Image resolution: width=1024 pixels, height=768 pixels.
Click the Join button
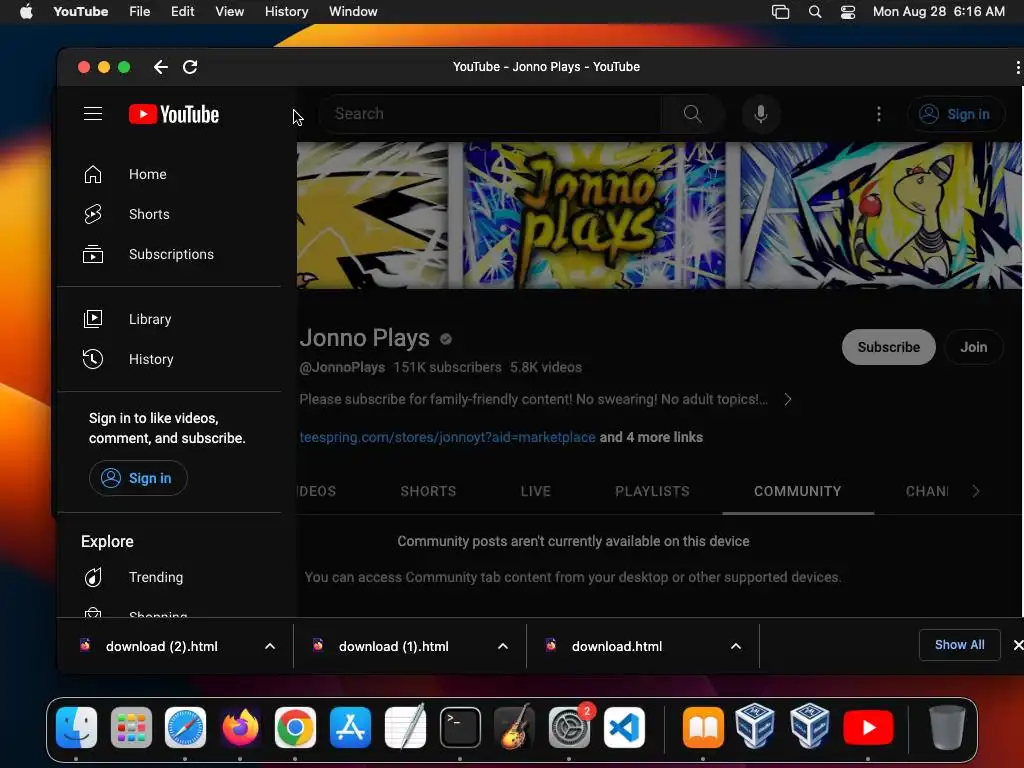click(x=973, y=347)
